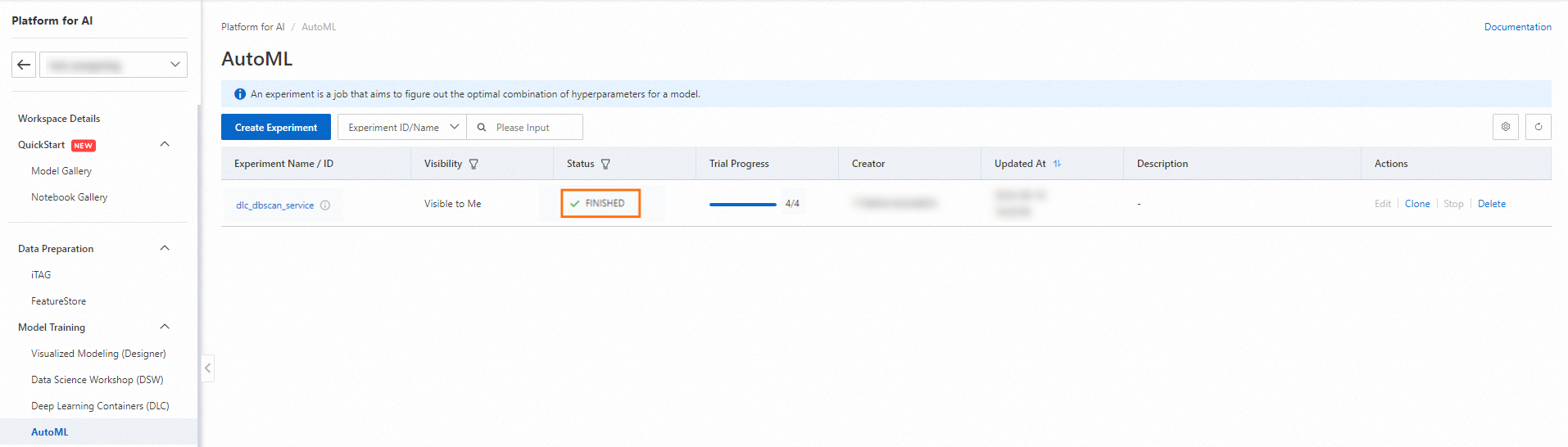This screenshot has width=1568, height=447.
Task: Collapse the QuickStart section
Action: [165, 144]
